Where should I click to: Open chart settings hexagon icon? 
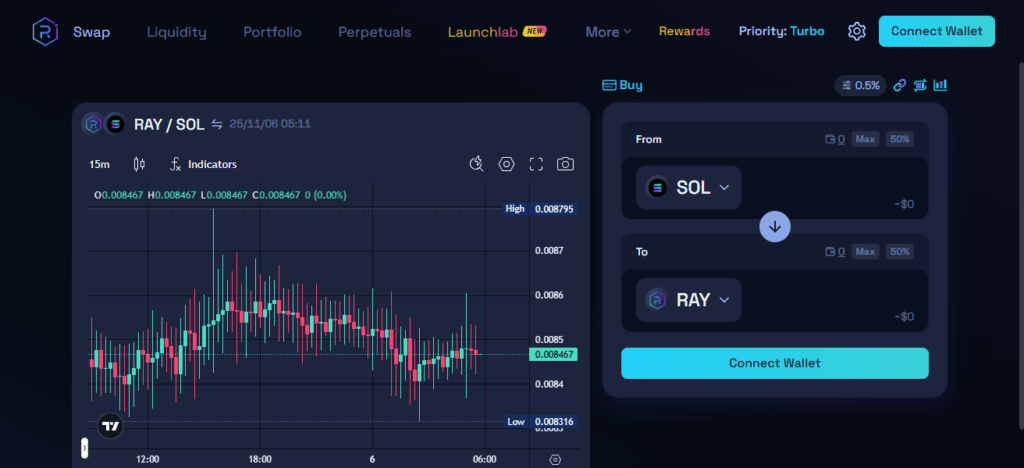(507, 164)
